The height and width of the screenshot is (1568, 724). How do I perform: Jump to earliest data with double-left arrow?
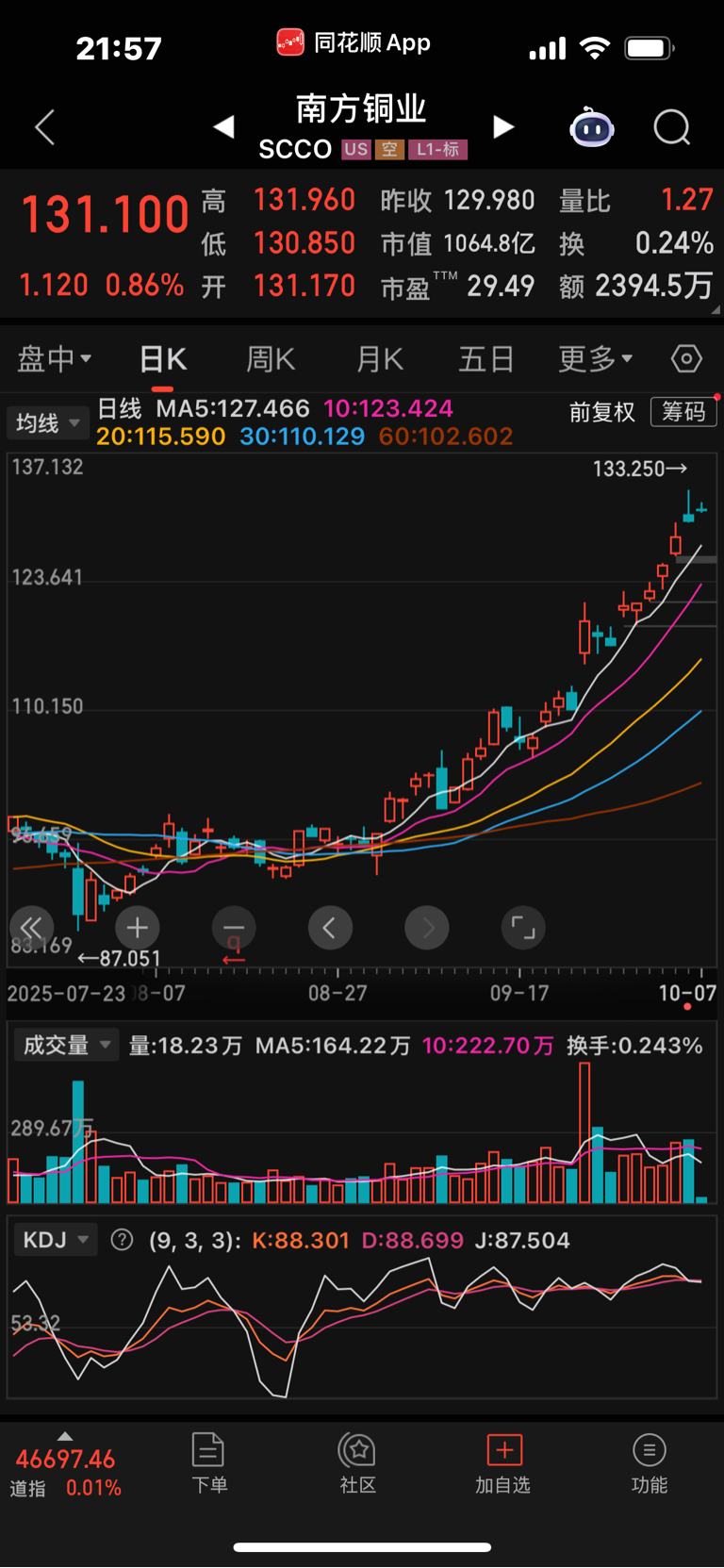click(x=32, y=928)
